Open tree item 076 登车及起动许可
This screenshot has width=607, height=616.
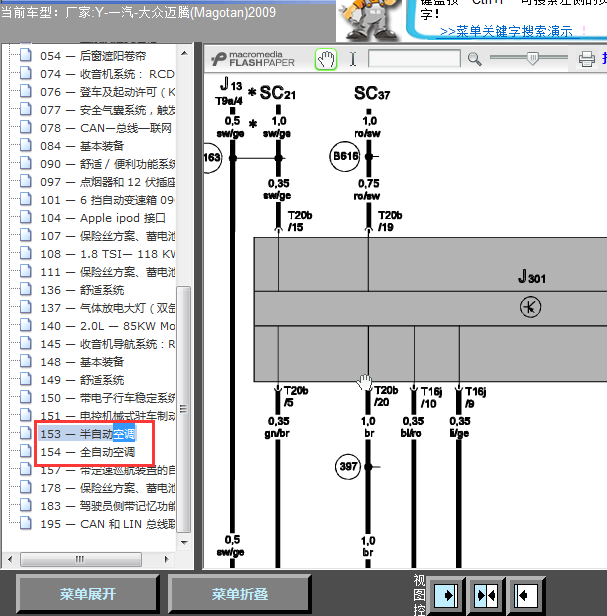tap(107, 92)
